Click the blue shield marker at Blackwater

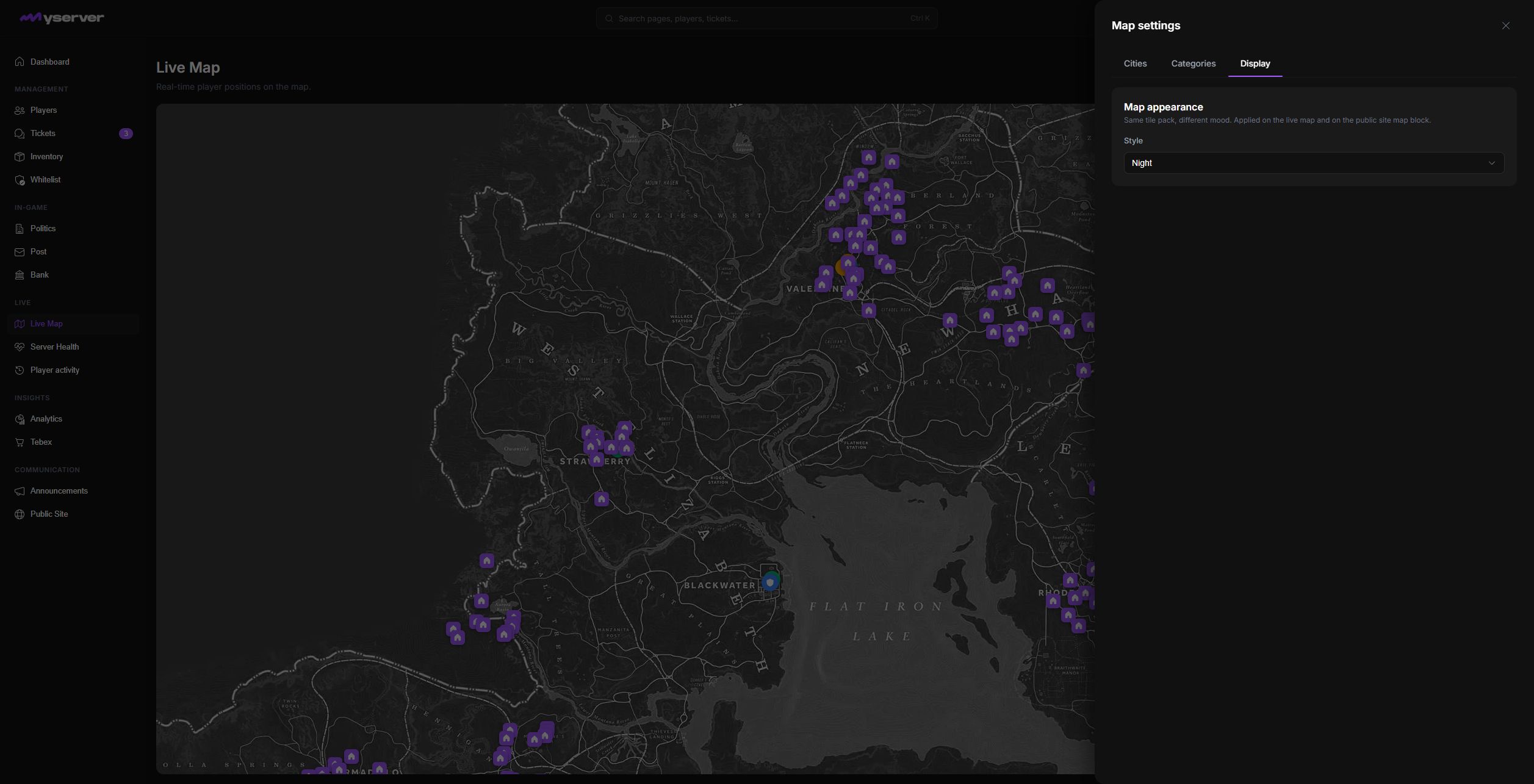(769, 583)
